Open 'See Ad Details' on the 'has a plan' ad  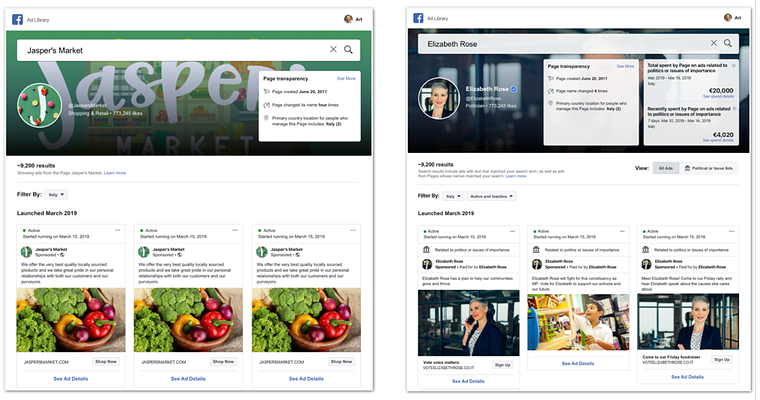468,382
